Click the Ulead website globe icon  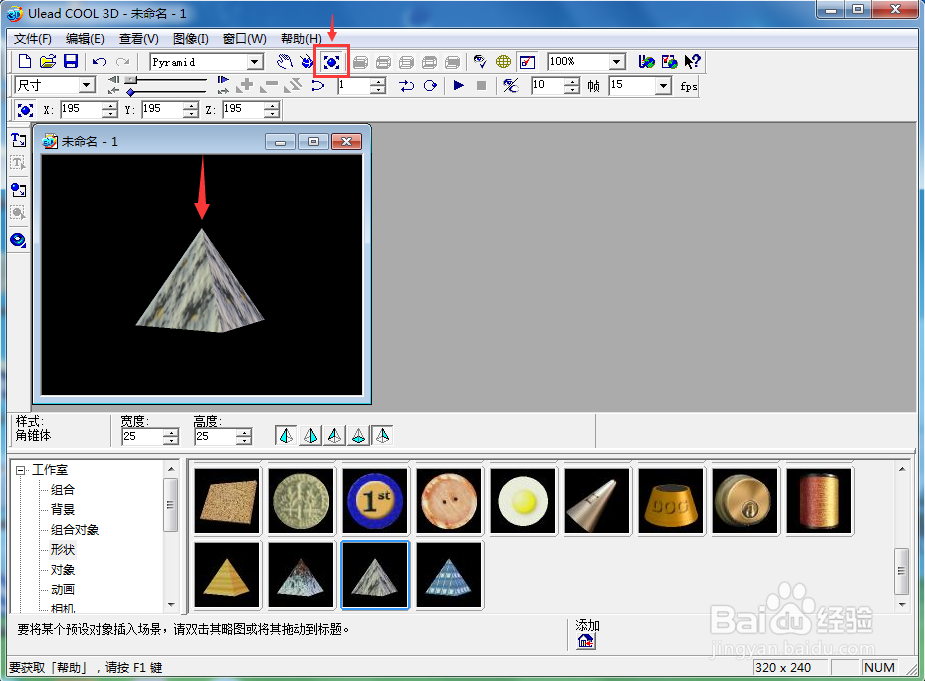click(x=647, y=61)
